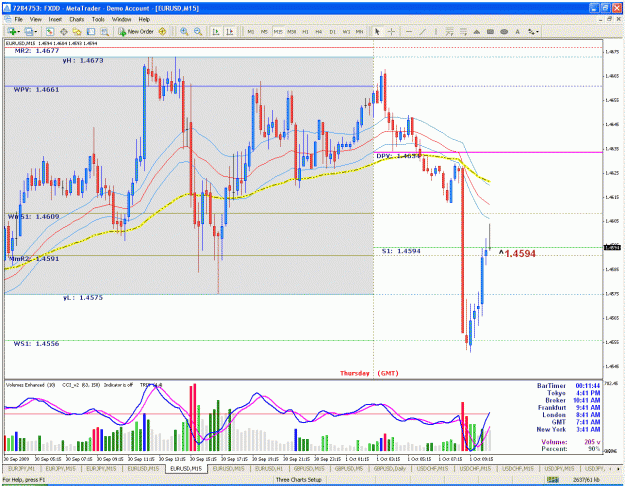Open the Navigator folder-star icon
This screenshot has width=625, height=486.
77,31
